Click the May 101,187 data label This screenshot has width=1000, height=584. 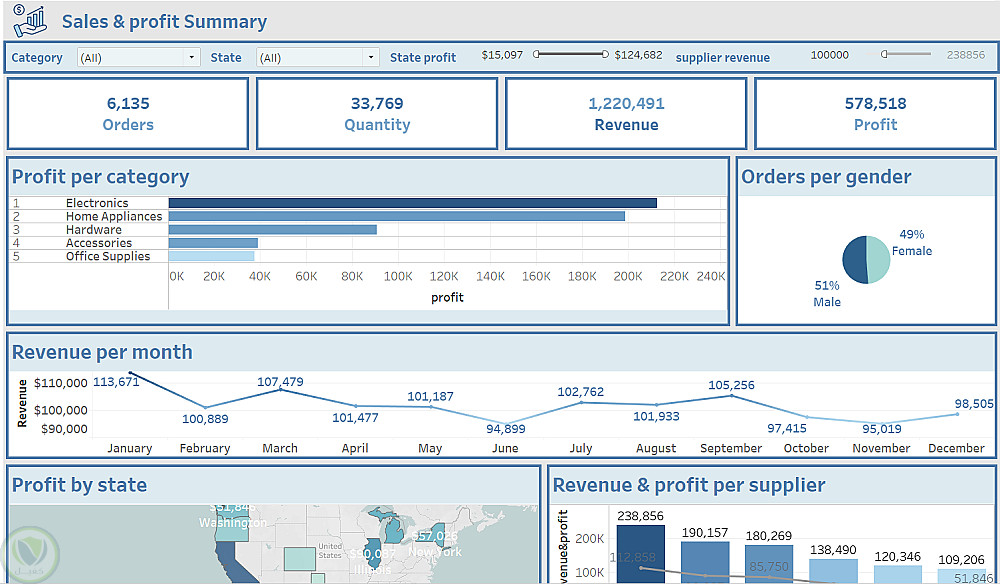[x=430, y=397]
